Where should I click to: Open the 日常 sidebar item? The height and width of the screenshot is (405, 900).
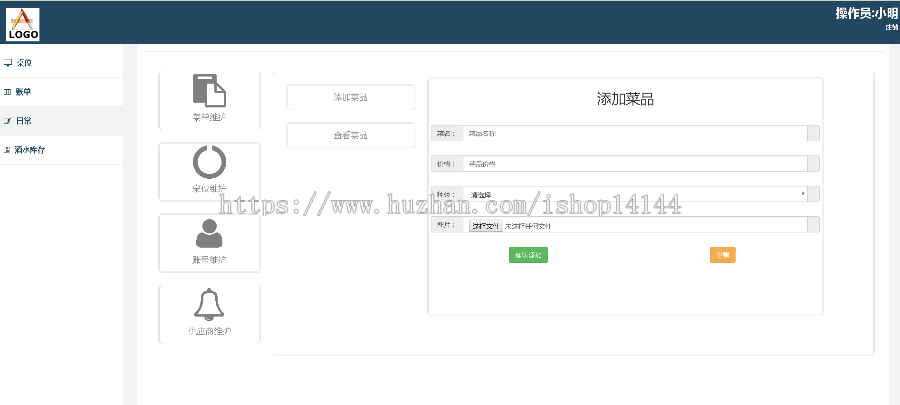pos(61,121)
